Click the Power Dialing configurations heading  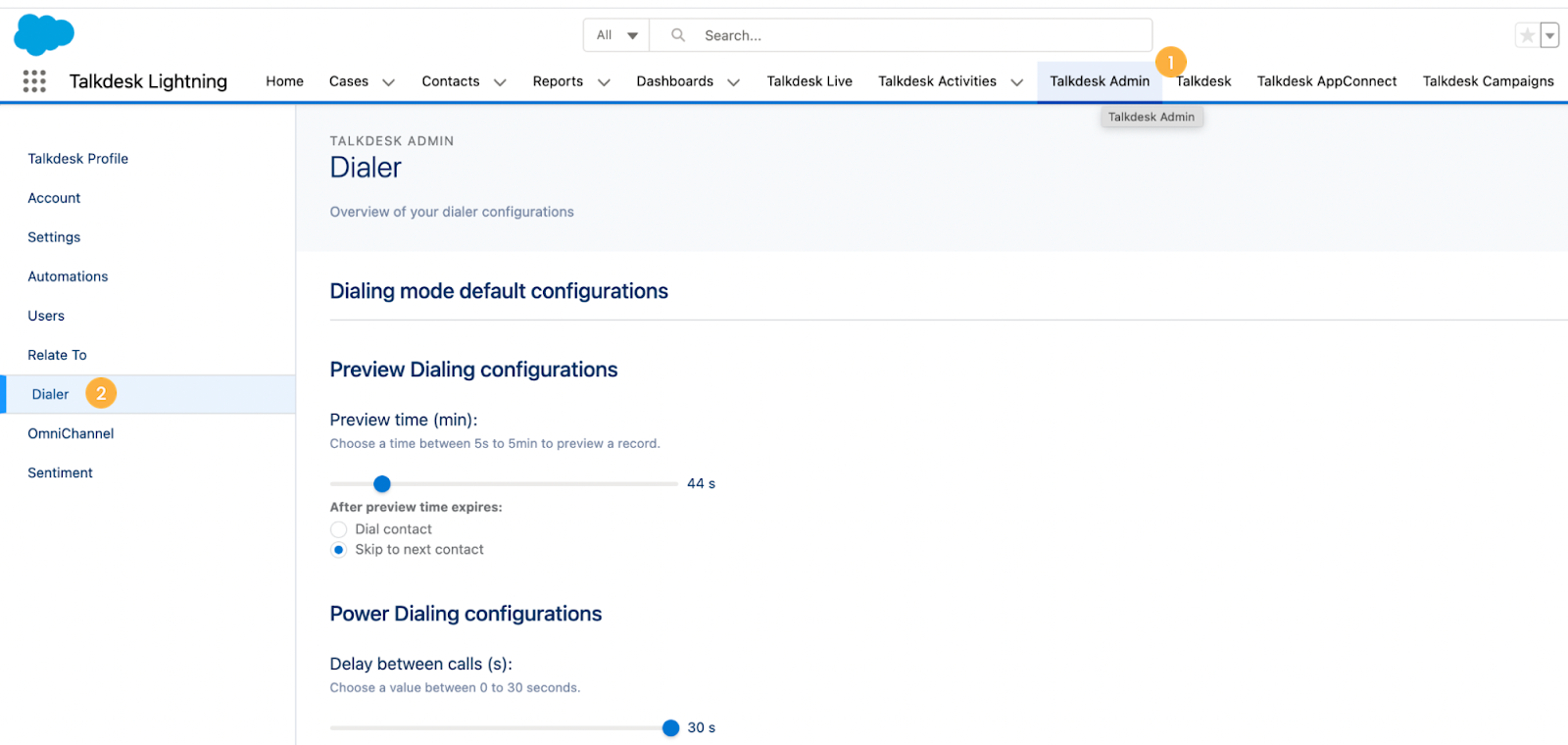465,614
